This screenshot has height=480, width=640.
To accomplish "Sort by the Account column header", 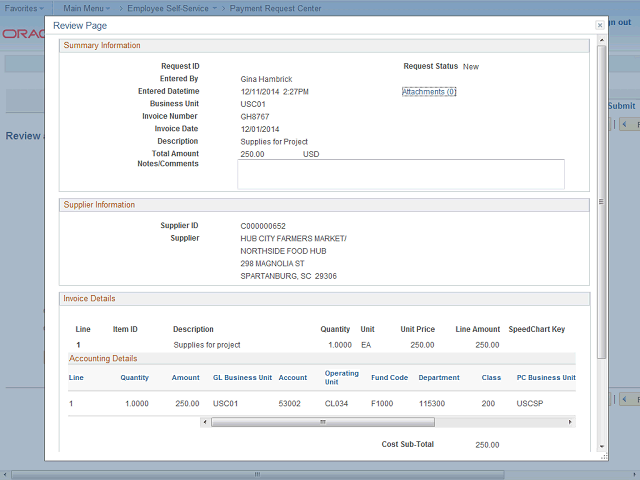I will 293,378.
